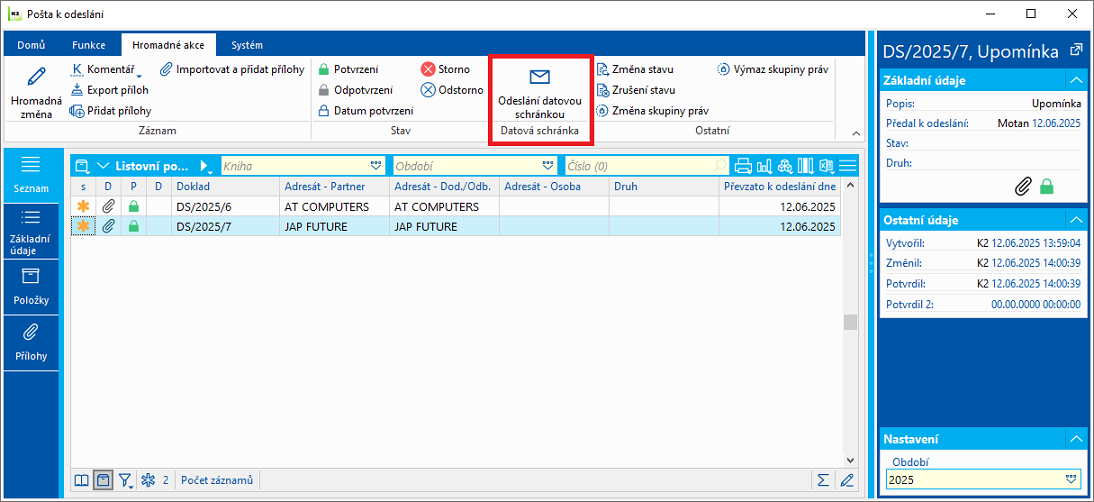Screen dimensions: 1094x502
Task: Collapse the Základní údaje panel section
Action: (x=1075, y=80)
